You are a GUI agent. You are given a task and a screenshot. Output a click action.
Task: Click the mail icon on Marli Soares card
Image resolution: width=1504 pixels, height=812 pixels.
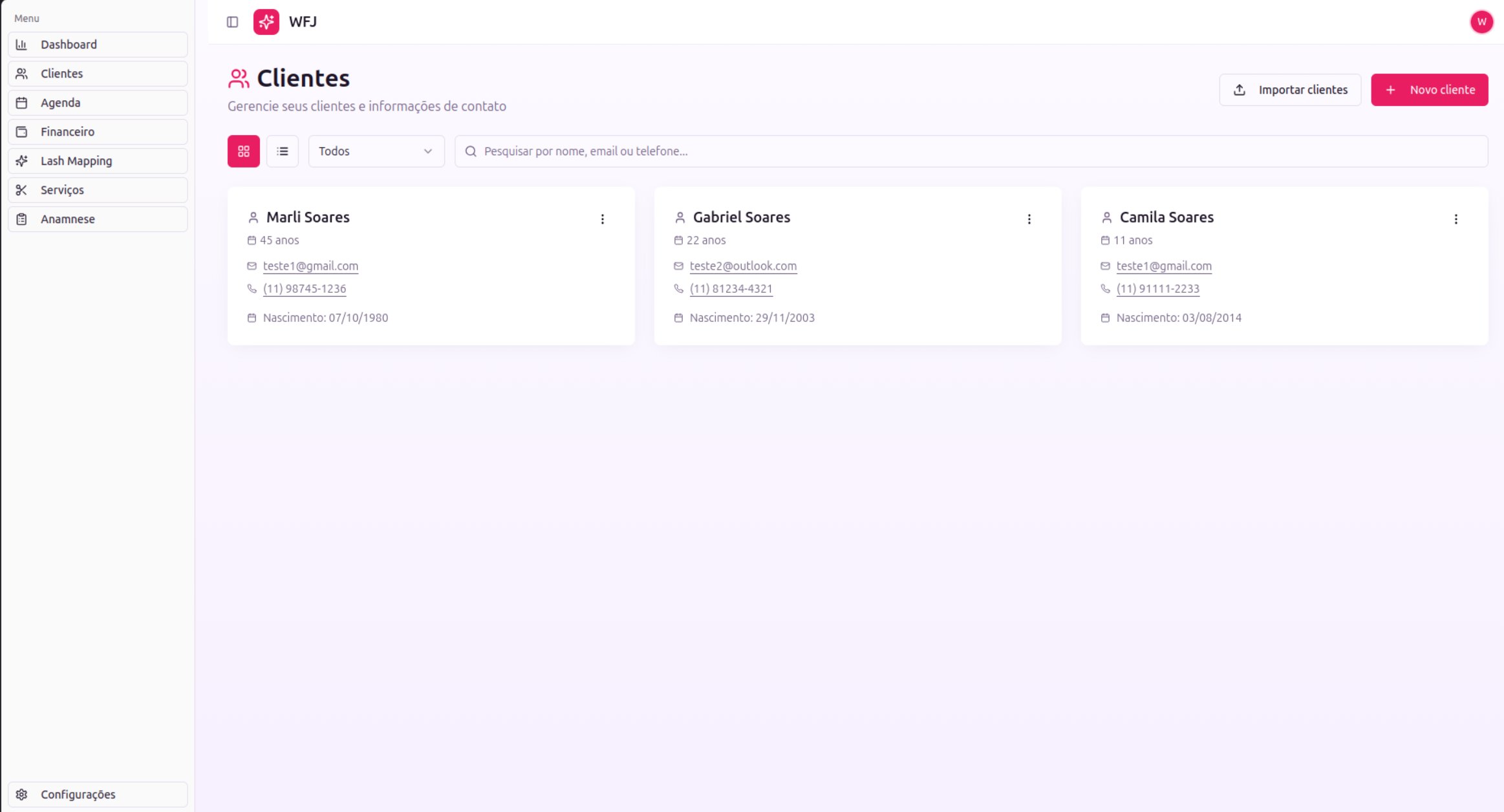pos(252,266)
